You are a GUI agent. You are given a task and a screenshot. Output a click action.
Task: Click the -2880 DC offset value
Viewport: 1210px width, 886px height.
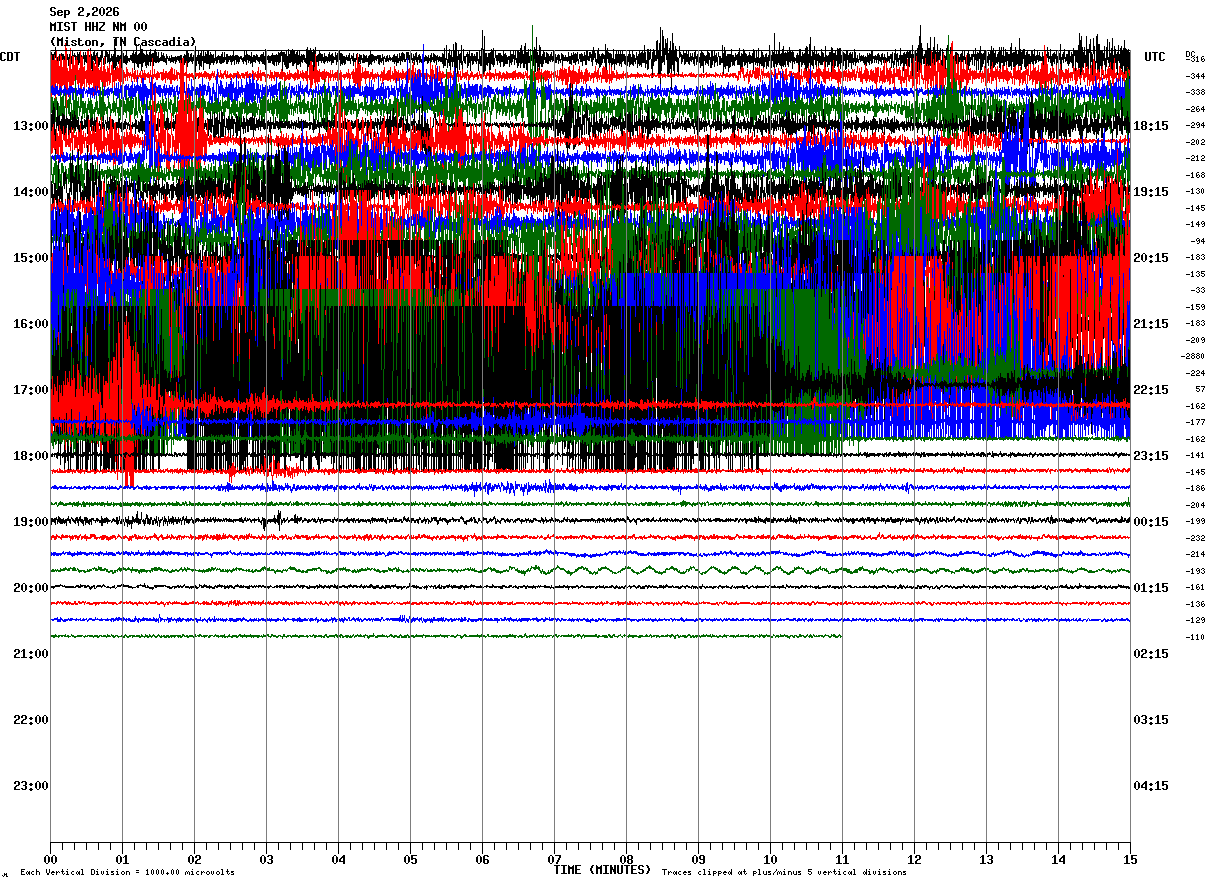(1193, 356)
